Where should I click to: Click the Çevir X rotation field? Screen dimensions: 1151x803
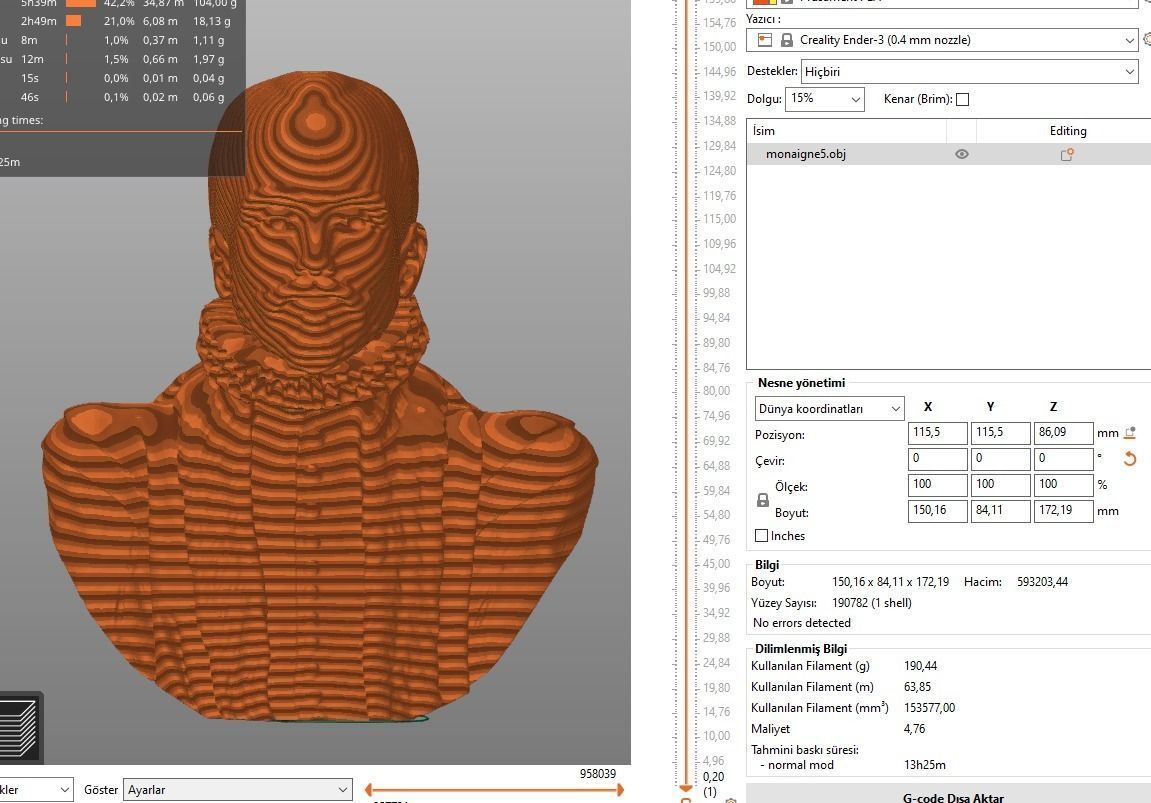[937, 459]
